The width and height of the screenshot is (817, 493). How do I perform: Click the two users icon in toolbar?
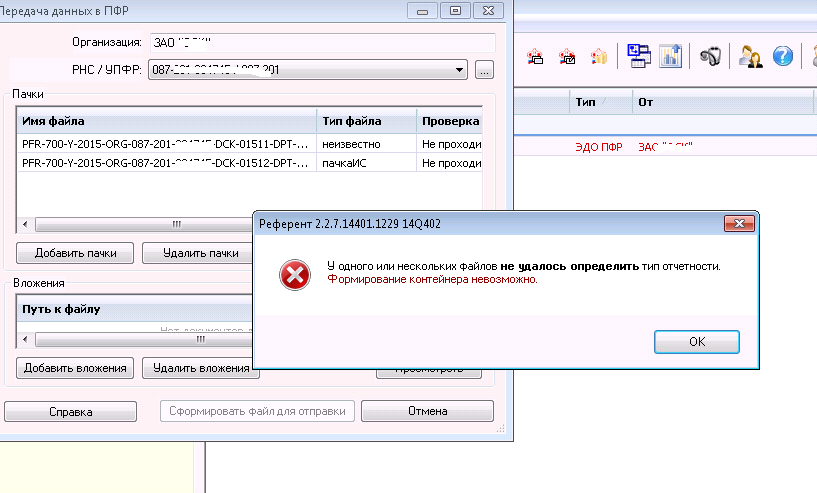tap(750, 56)
